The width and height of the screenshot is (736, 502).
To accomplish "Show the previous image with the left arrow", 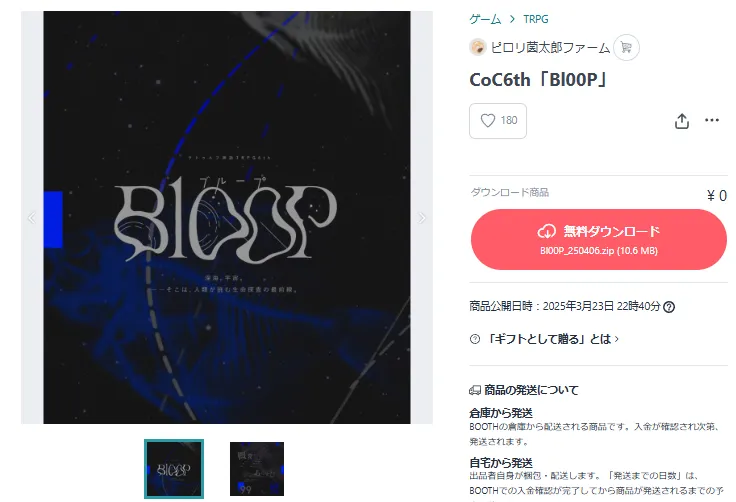I will [31, 218].
